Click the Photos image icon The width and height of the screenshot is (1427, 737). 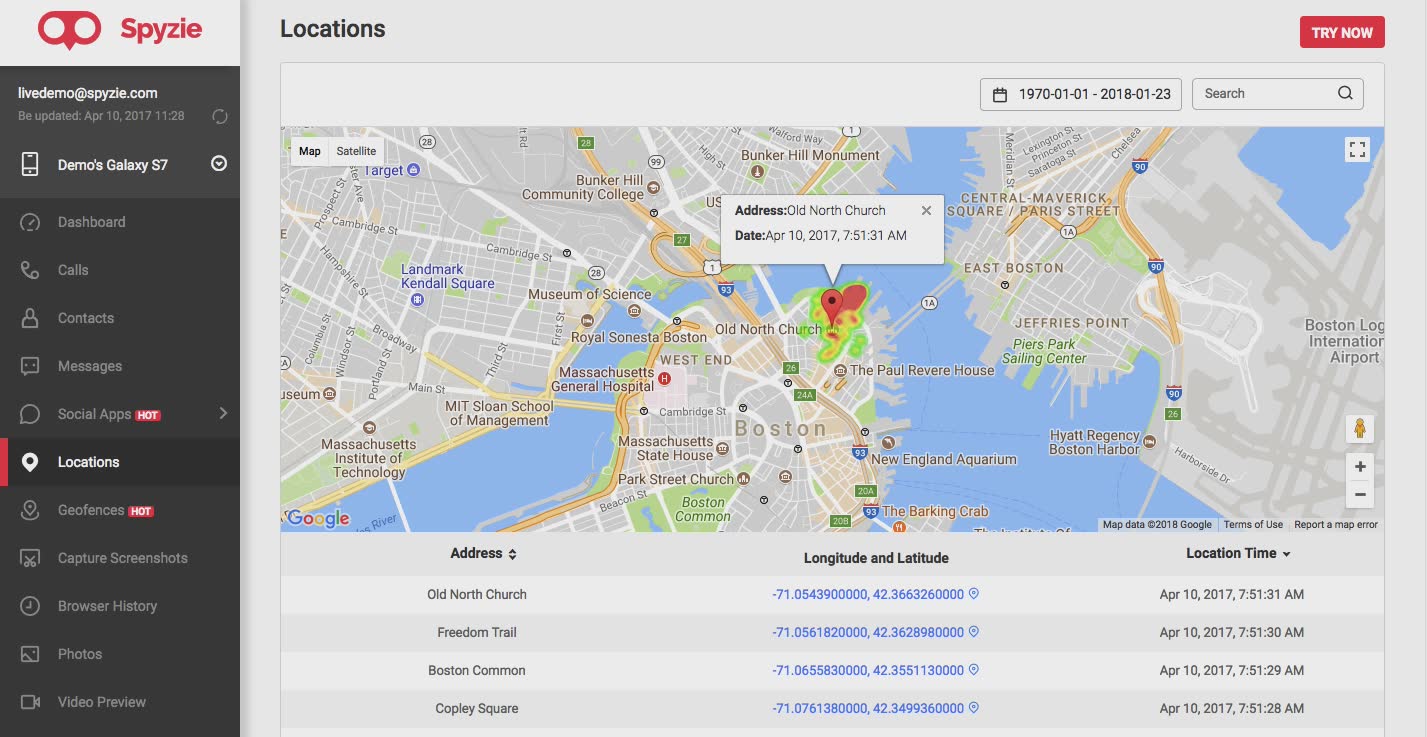coord(30,654)
